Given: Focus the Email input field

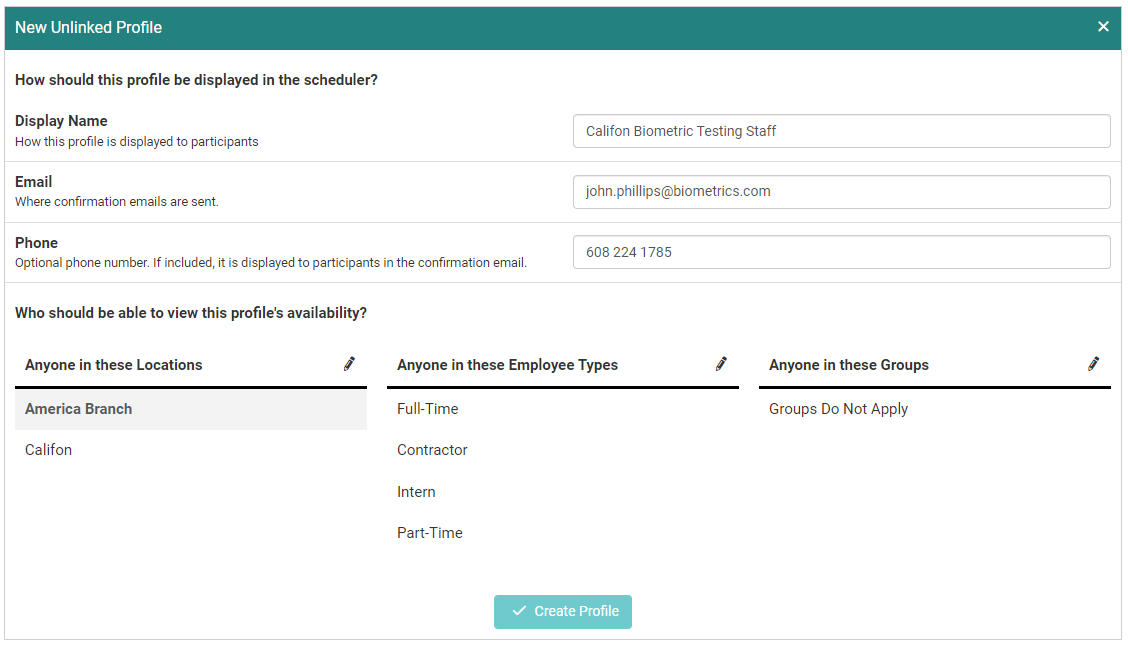Looking at the screenshot, I should pyautogui.click(x=841, y=192).
